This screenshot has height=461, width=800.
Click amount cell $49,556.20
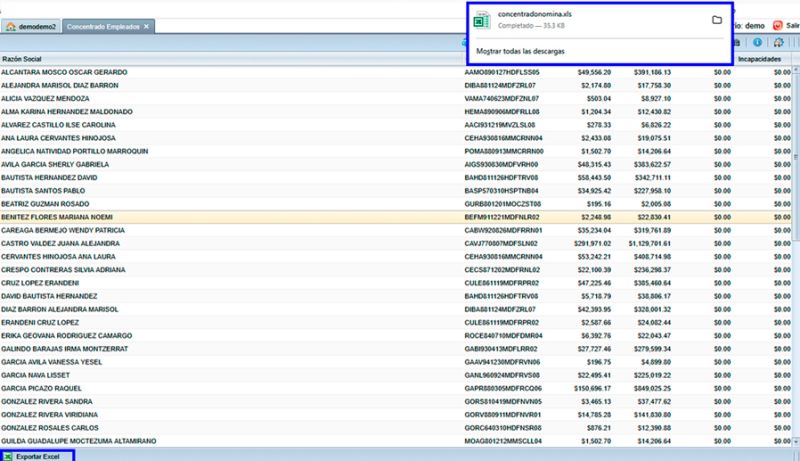[594, 72]
